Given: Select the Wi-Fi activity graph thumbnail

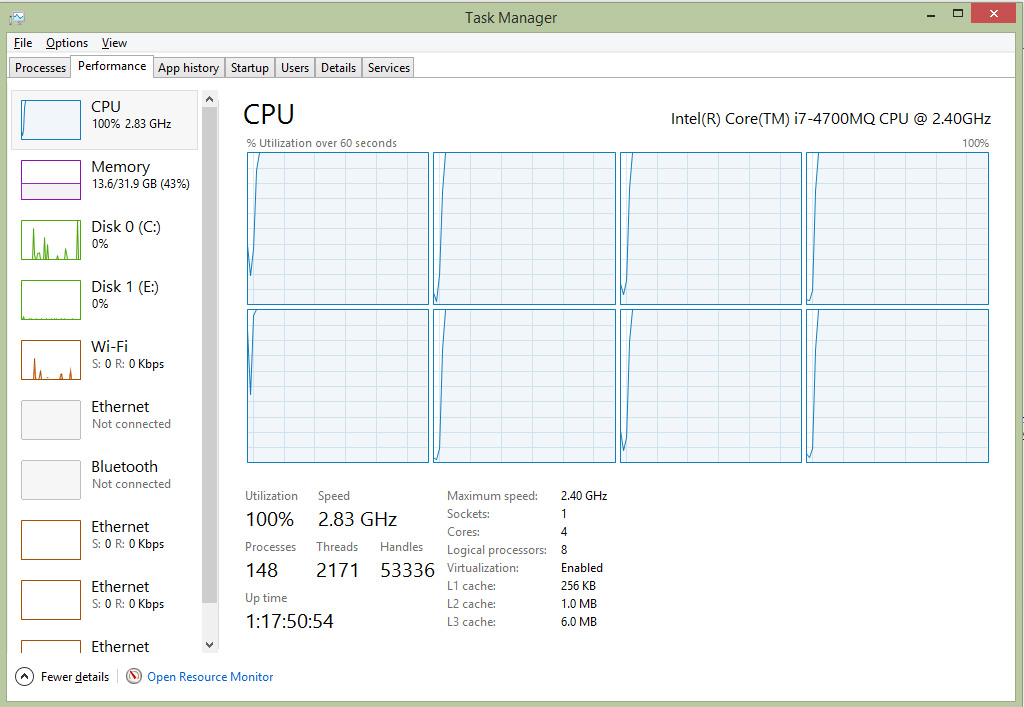Looking at the screenshot, I should pyautogui.click(x=51, y=360).
